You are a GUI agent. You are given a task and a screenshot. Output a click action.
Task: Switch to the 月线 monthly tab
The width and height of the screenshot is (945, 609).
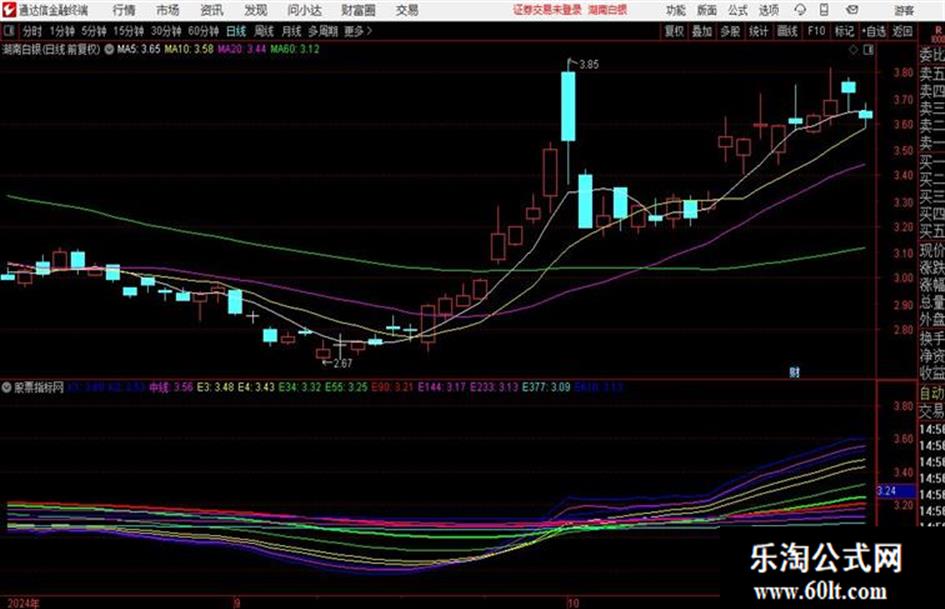(x=292, y=31)
